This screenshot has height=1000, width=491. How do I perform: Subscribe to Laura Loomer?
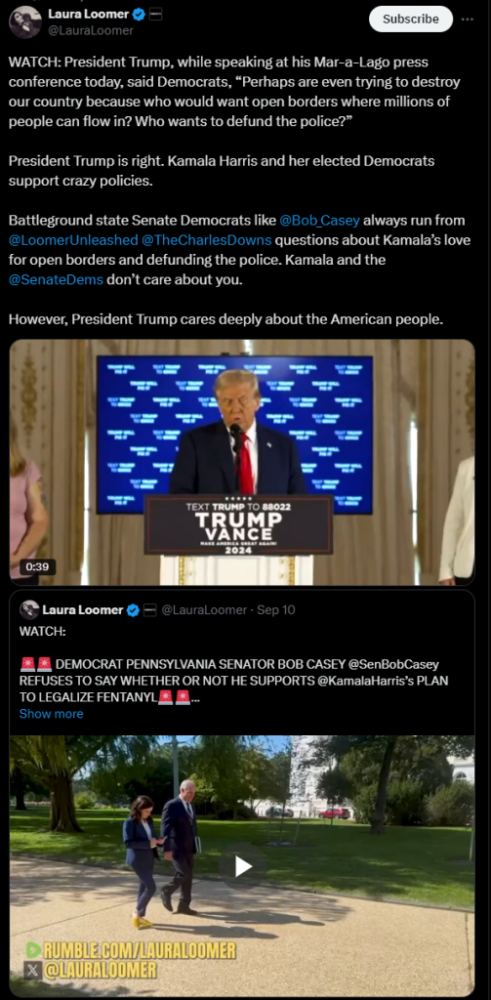point(411,19)
